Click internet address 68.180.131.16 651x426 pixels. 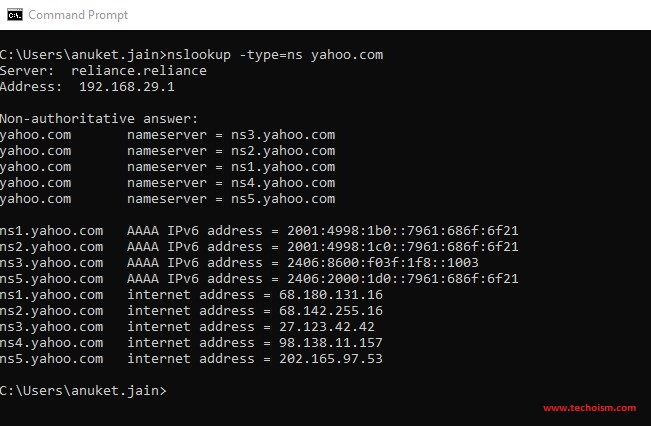coord(330,295)
